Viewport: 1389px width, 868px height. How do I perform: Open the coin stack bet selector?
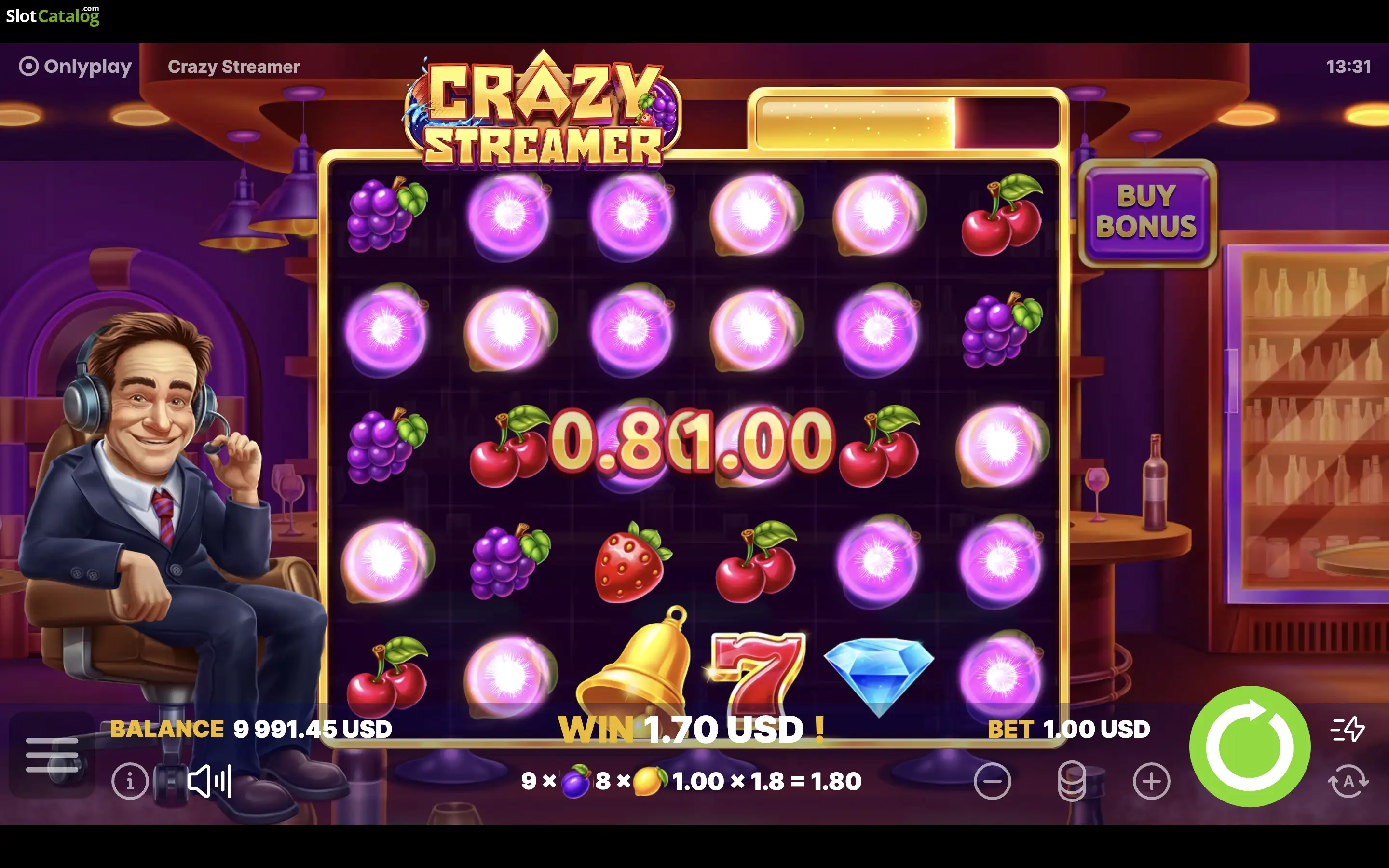pos(1072,781)
